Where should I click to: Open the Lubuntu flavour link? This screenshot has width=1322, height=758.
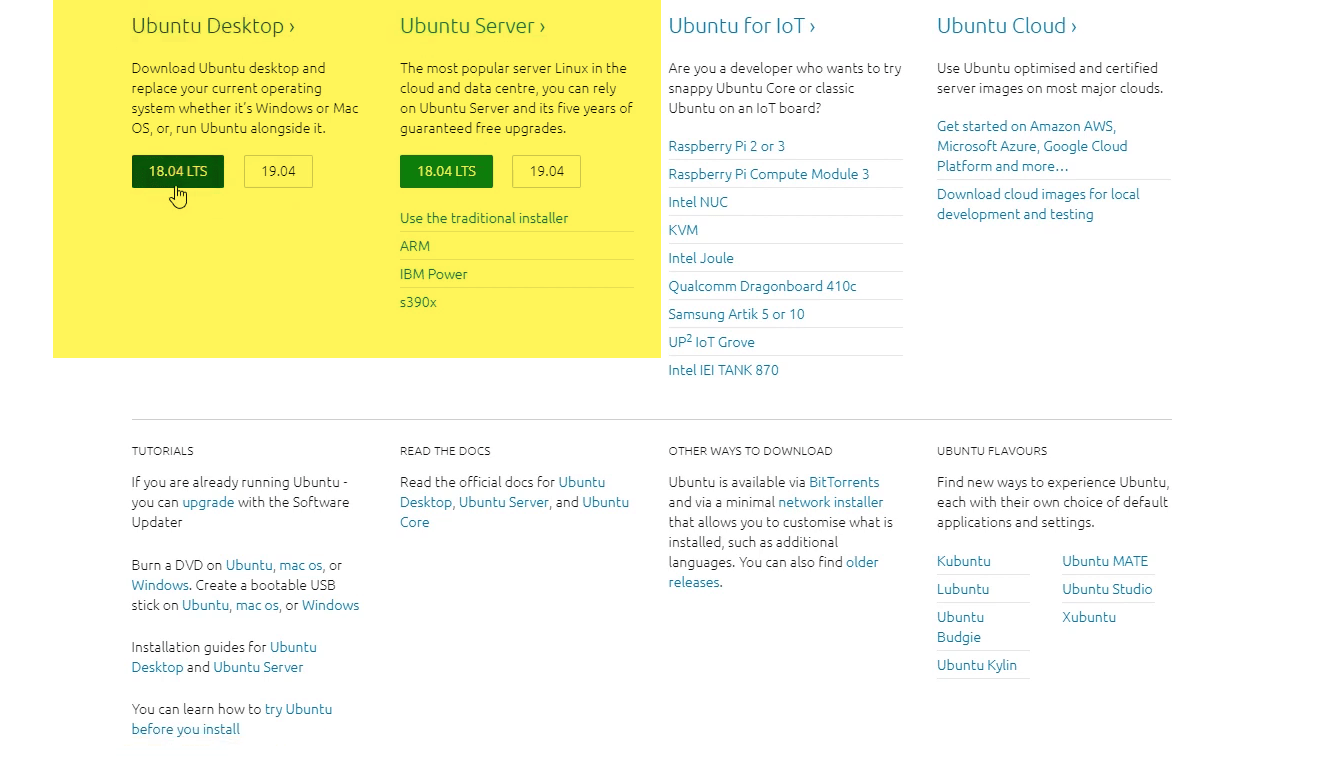click(x=963, y=589)
